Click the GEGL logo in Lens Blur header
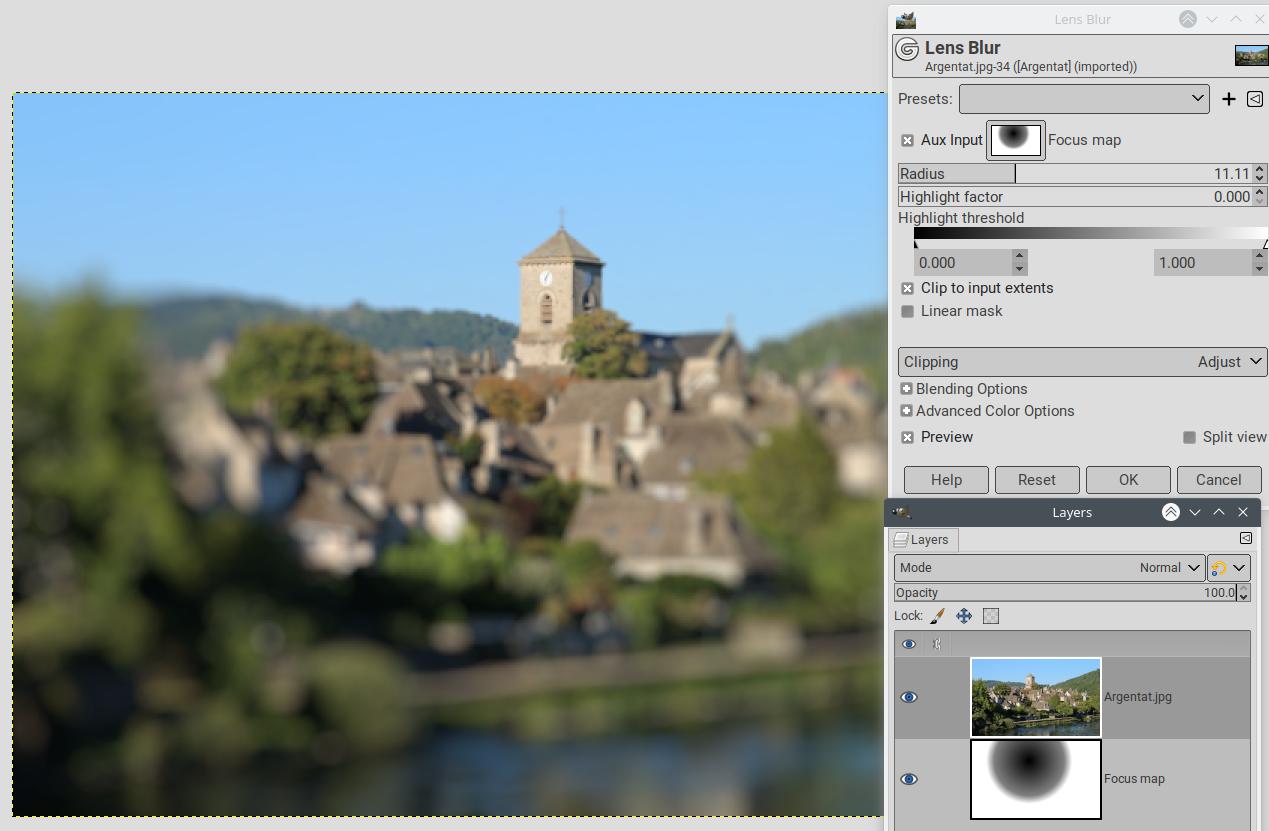This screenshot has height=831, width=1269. click(907, 49)
